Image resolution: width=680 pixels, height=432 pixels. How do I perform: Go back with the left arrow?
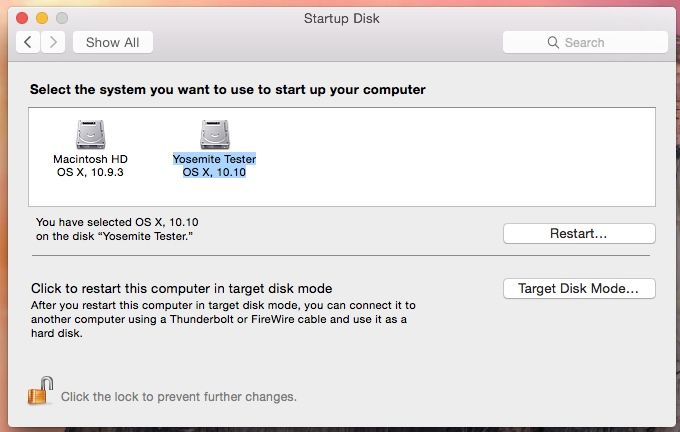click(x=28, y=42)
